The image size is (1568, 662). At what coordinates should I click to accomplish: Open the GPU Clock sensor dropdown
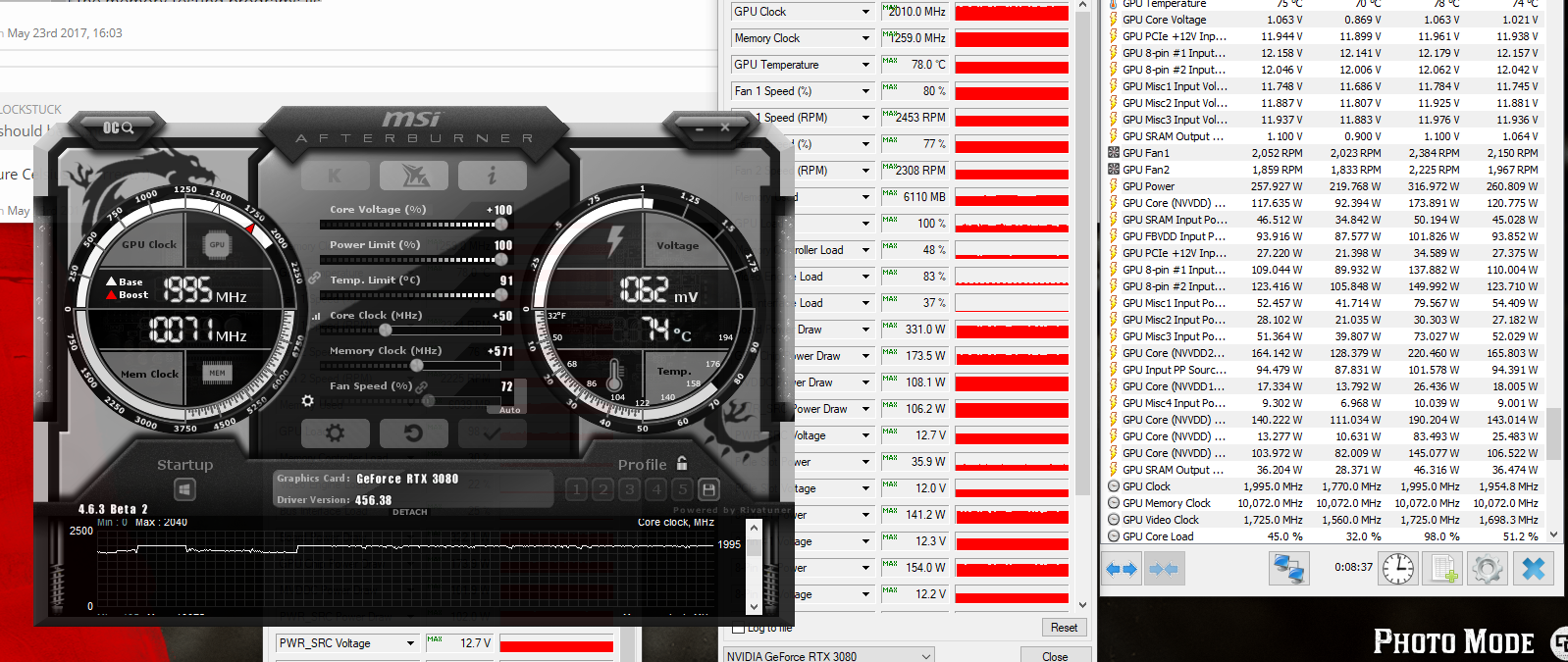pos(803,12)
